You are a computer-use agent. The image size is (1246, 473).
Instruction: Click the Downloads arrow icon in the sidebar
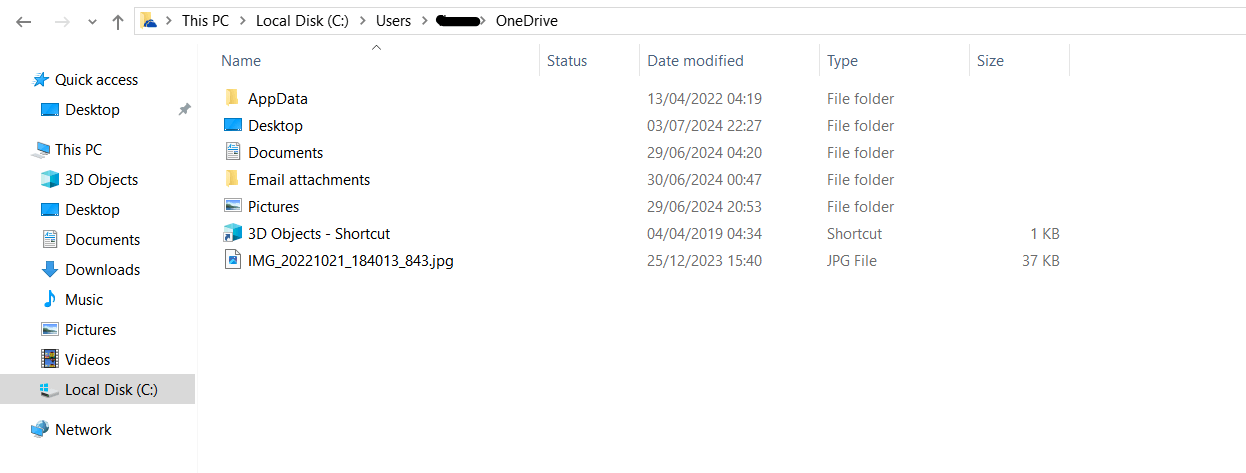[x=49, y=269]
